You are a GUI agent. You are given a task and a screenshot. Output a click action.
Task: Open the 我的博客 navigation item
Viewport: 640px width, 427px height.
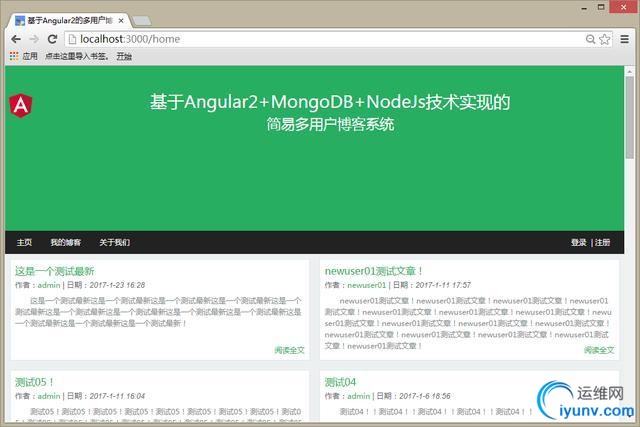(66, 242)
